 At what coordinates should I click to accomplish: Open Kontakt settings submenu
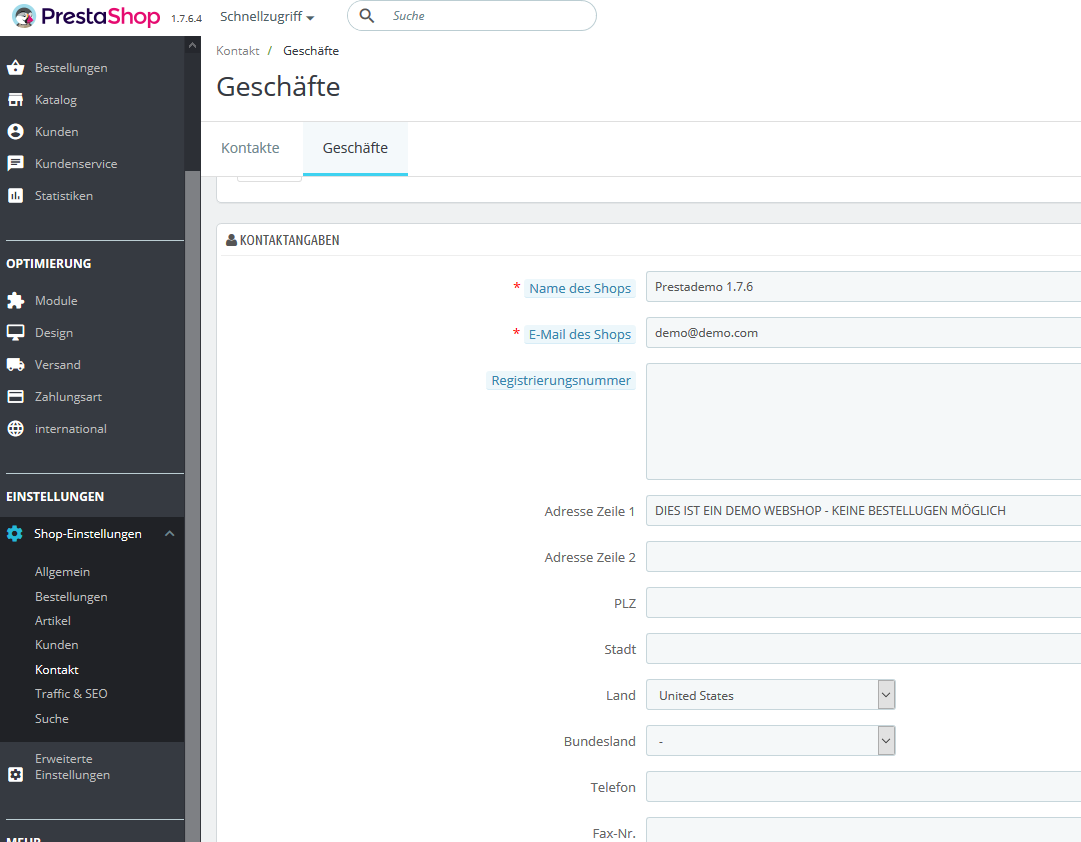pyautogui.click(x=57, y=670)
